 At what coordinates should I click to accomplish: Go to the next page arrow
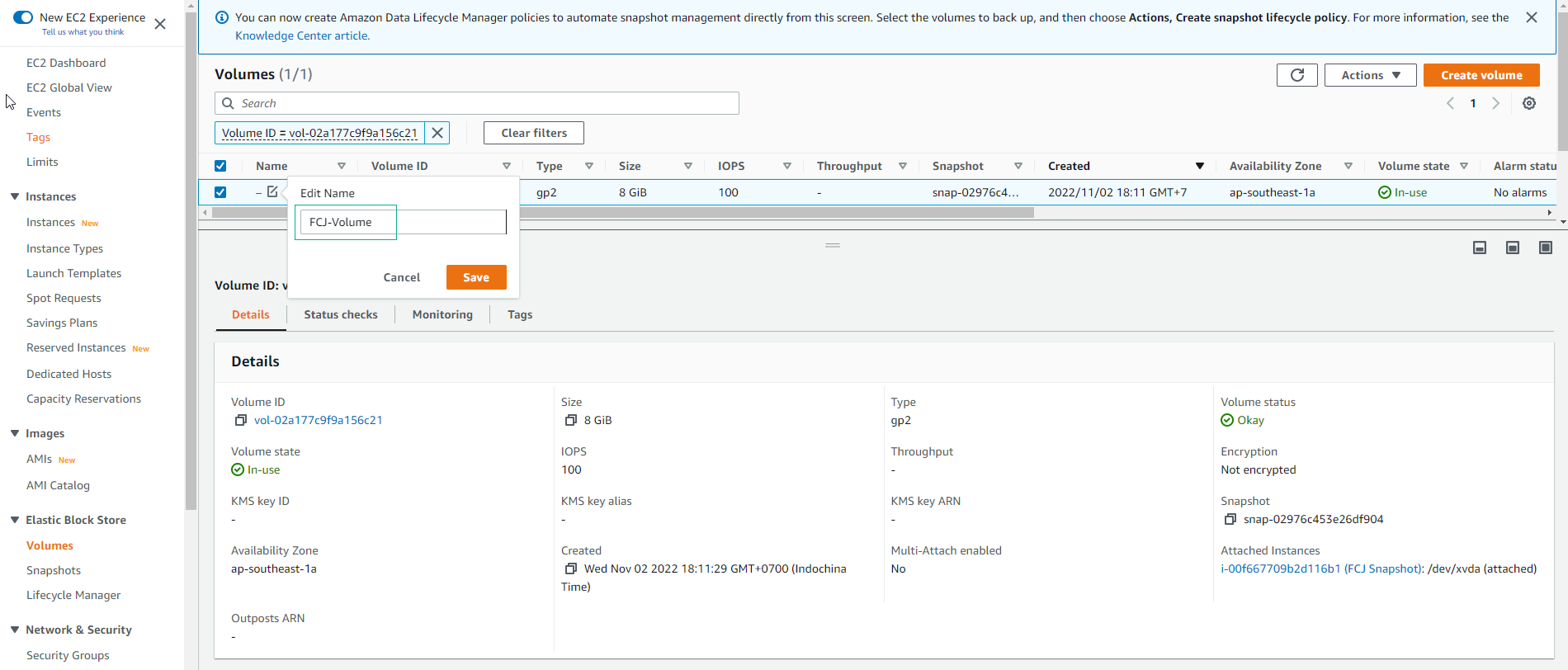[x=1495, y=103]
